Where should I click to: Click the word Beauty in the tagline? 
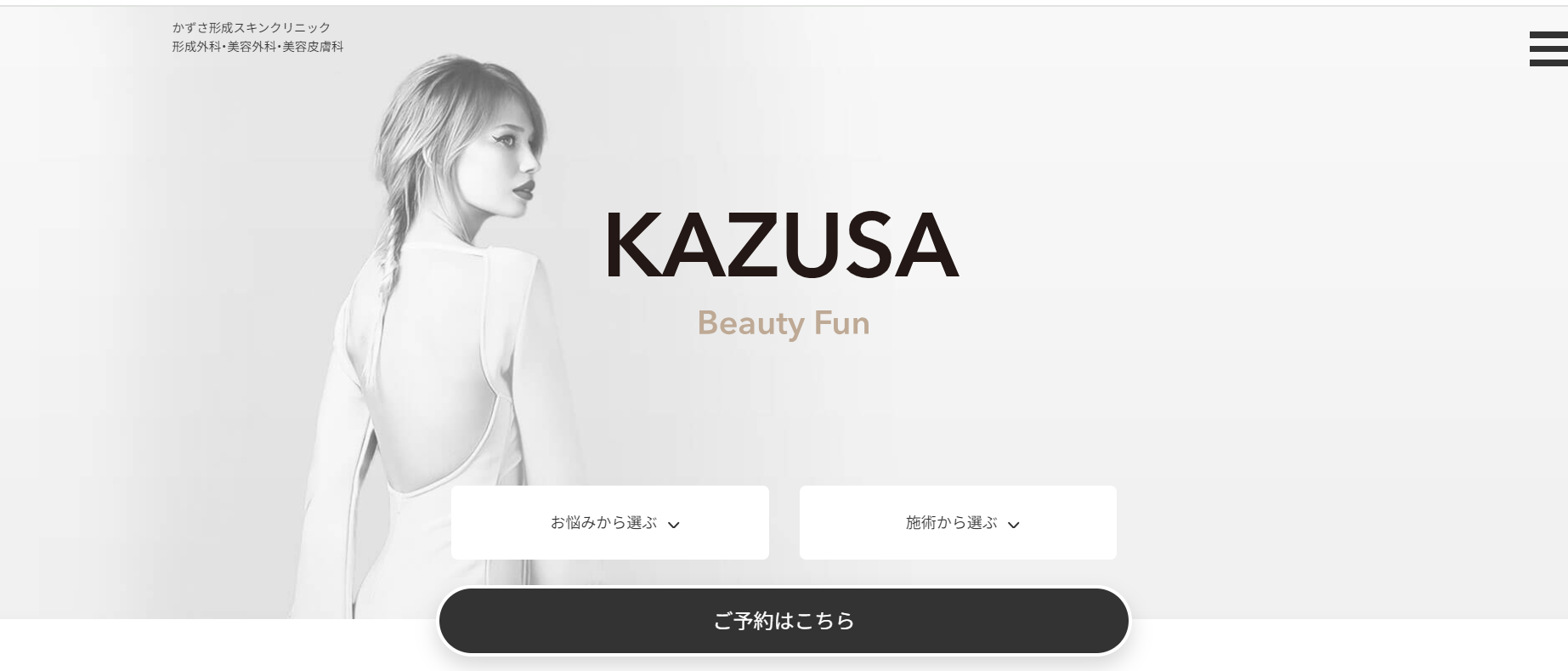click(x=750, y=324)
